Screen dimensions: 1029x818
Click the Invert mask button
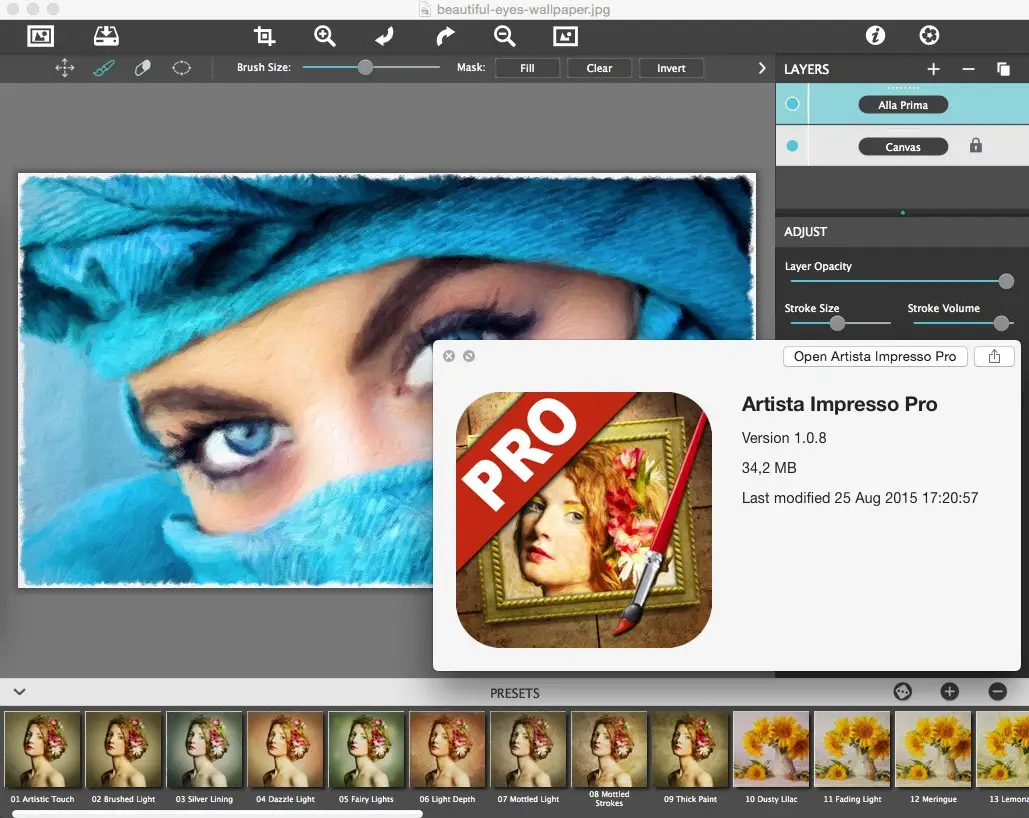(x=671, y=69)
